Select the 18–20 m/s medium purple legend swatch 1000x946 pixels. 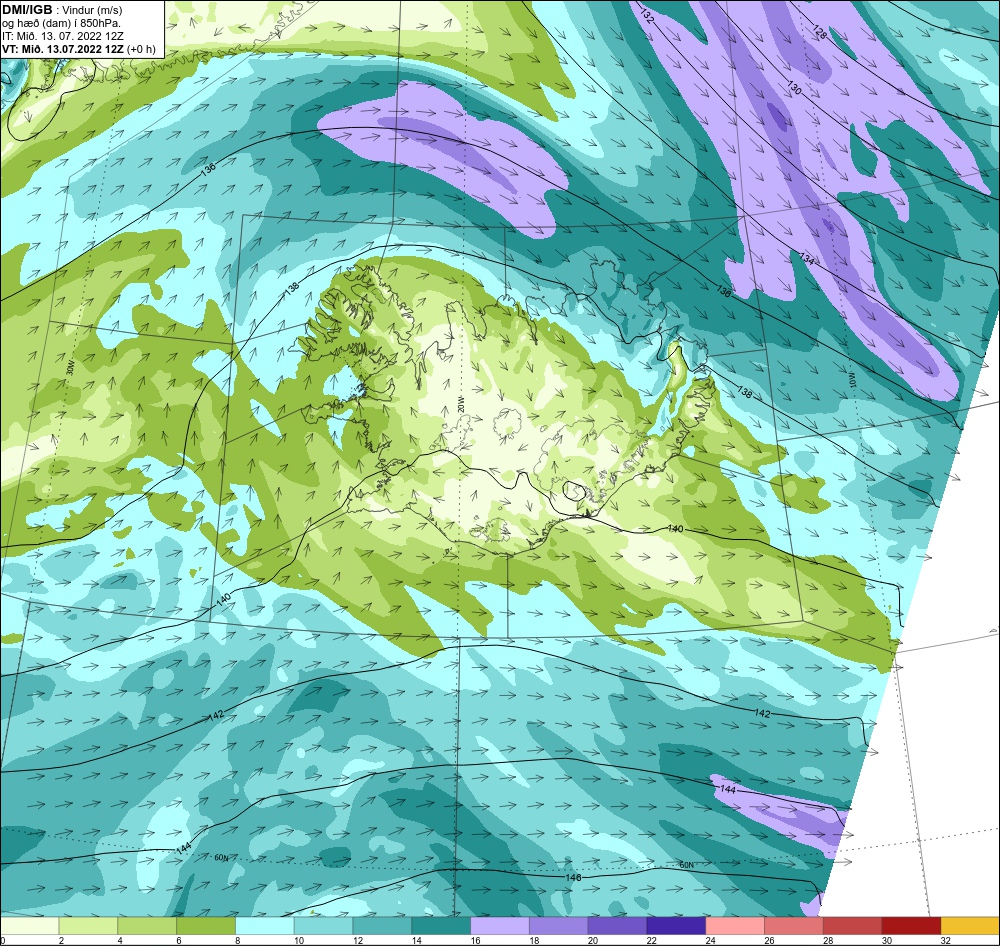(x=559, y=926)
